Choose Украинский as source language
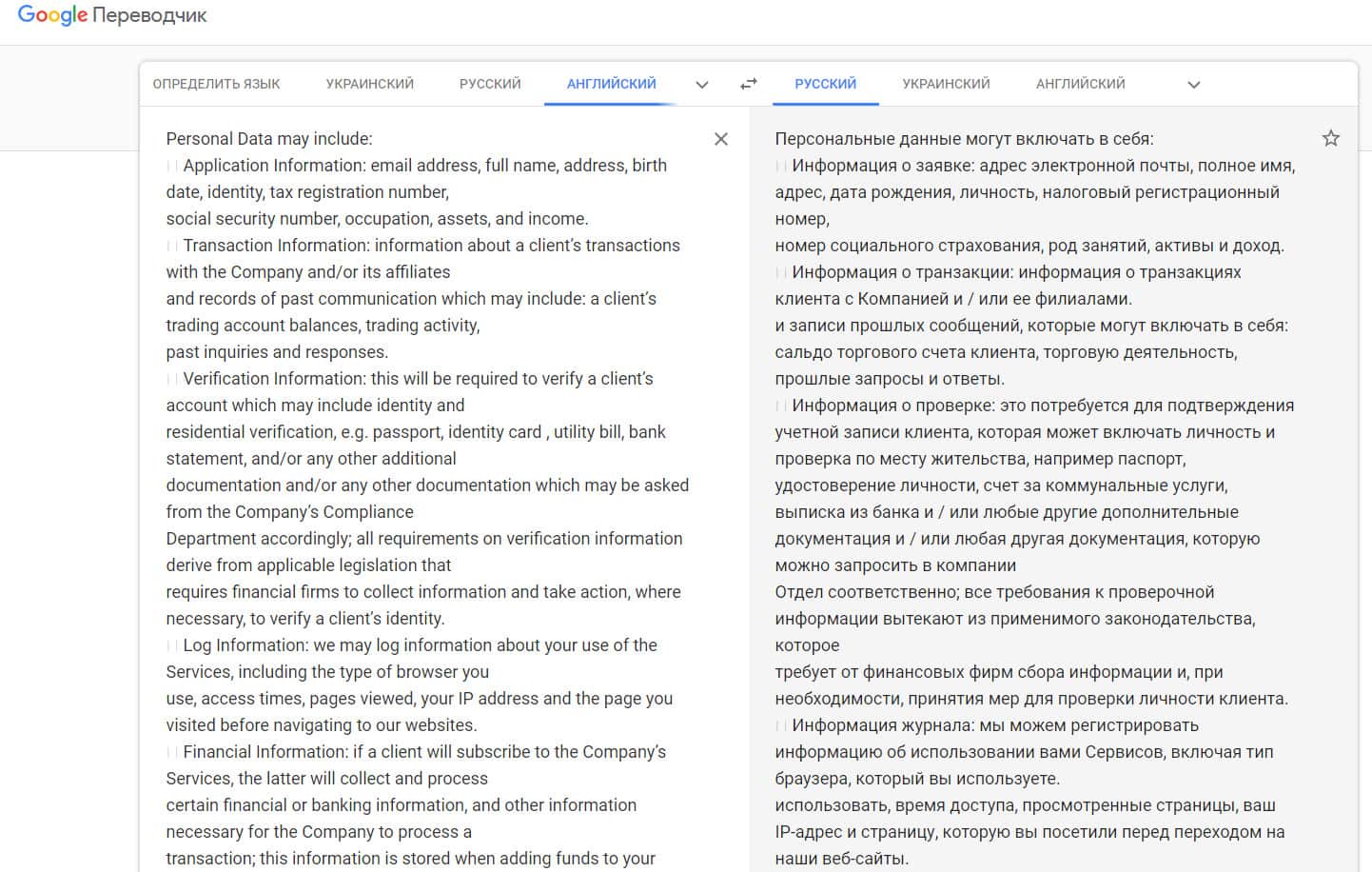 coord(369,84)
